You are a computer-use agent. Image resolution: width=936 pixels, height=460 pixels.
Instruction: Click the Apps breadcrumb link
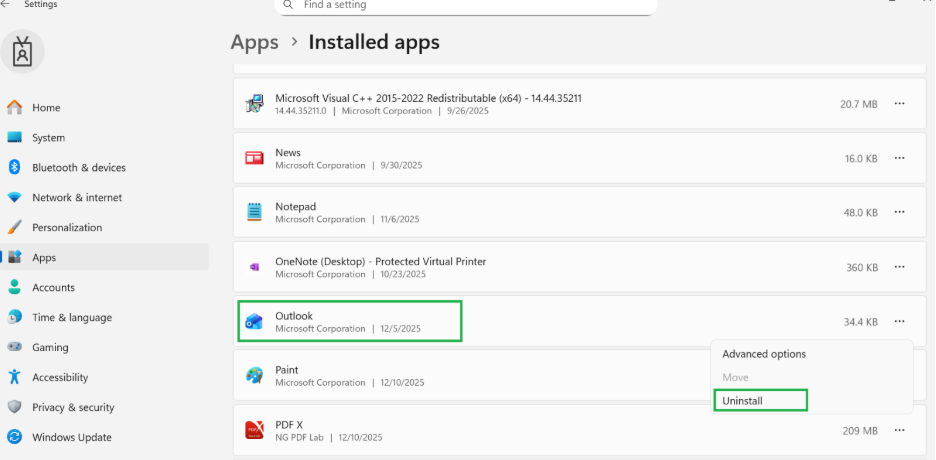[x=254, y=43]
